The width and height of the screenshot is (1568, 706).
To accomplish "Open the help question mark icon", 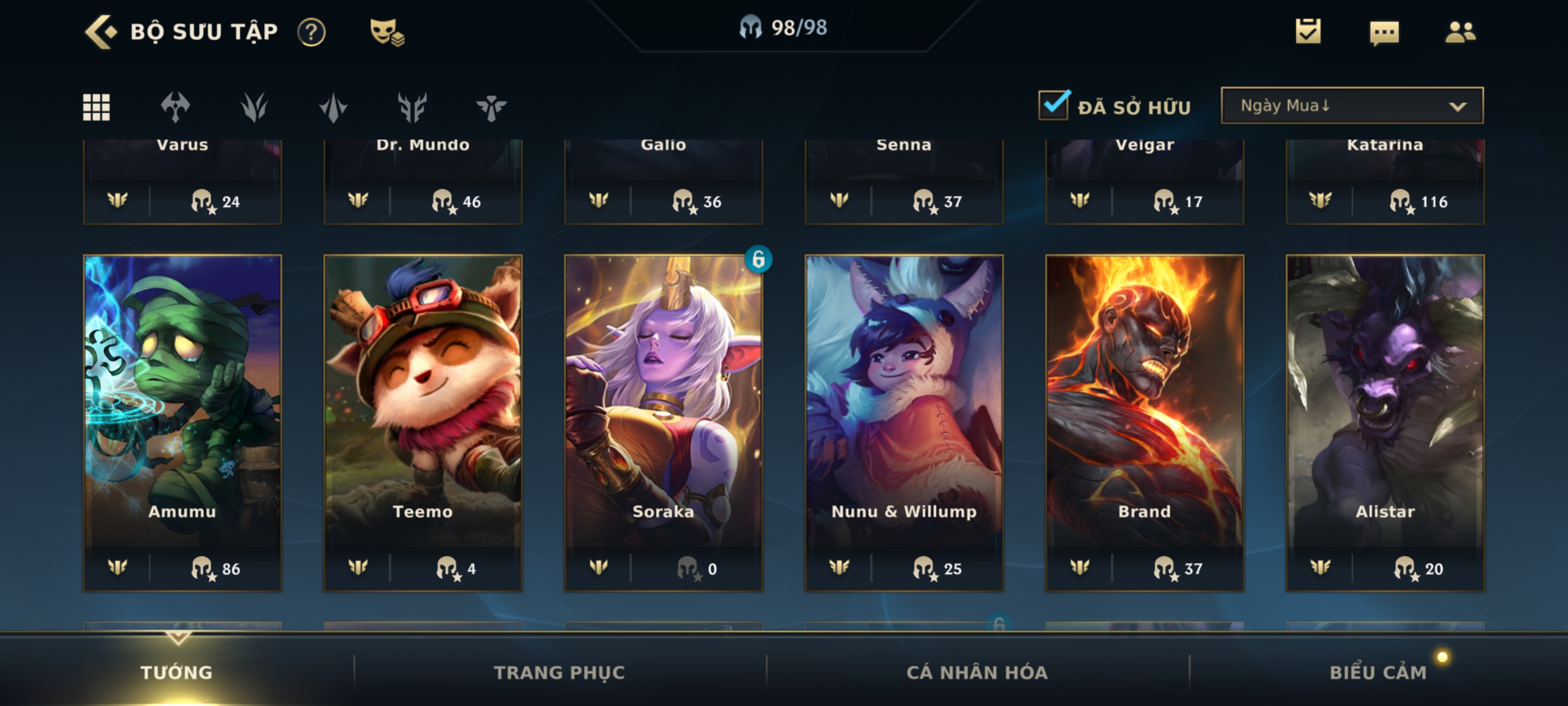I will click(x=311, y=32).
